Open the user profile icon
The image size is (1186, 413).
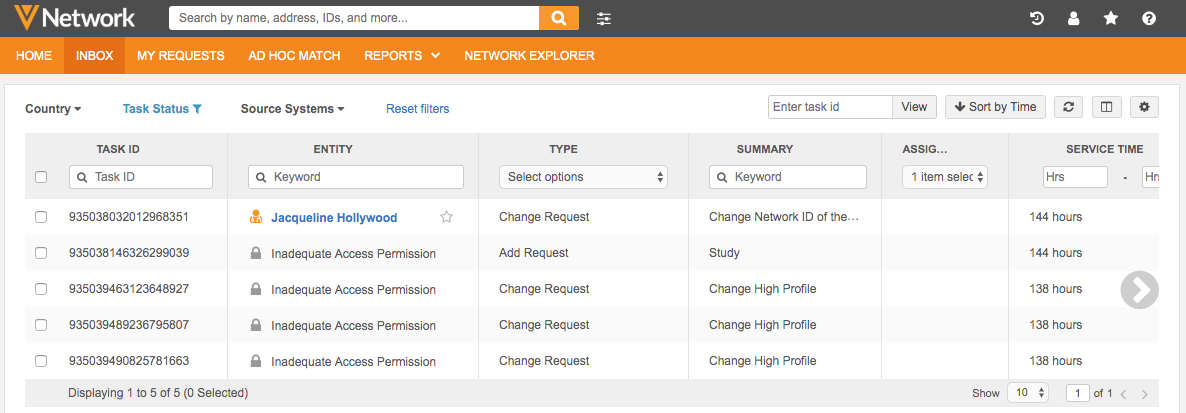coord(1074,18)
